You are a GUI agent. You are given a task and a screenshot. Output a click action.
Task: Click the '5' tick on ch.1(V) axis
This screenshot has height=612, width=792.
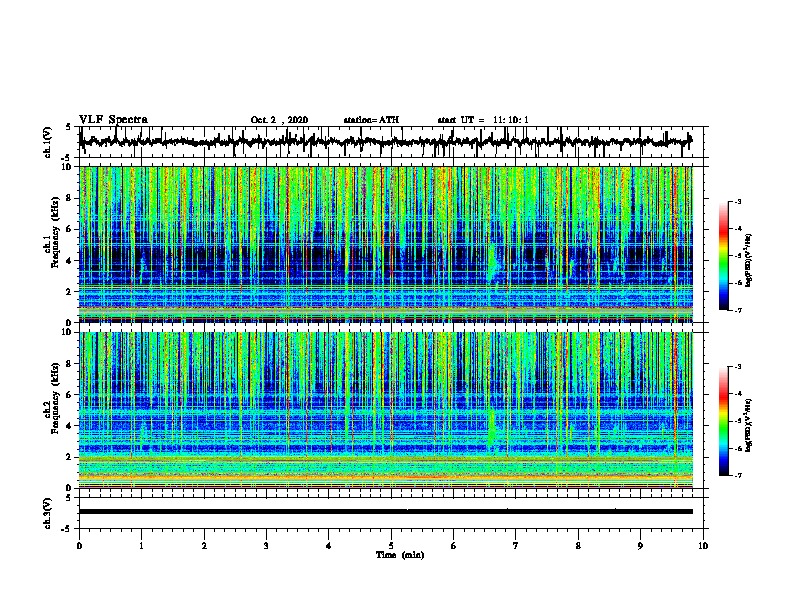click(x=69, y=127)
